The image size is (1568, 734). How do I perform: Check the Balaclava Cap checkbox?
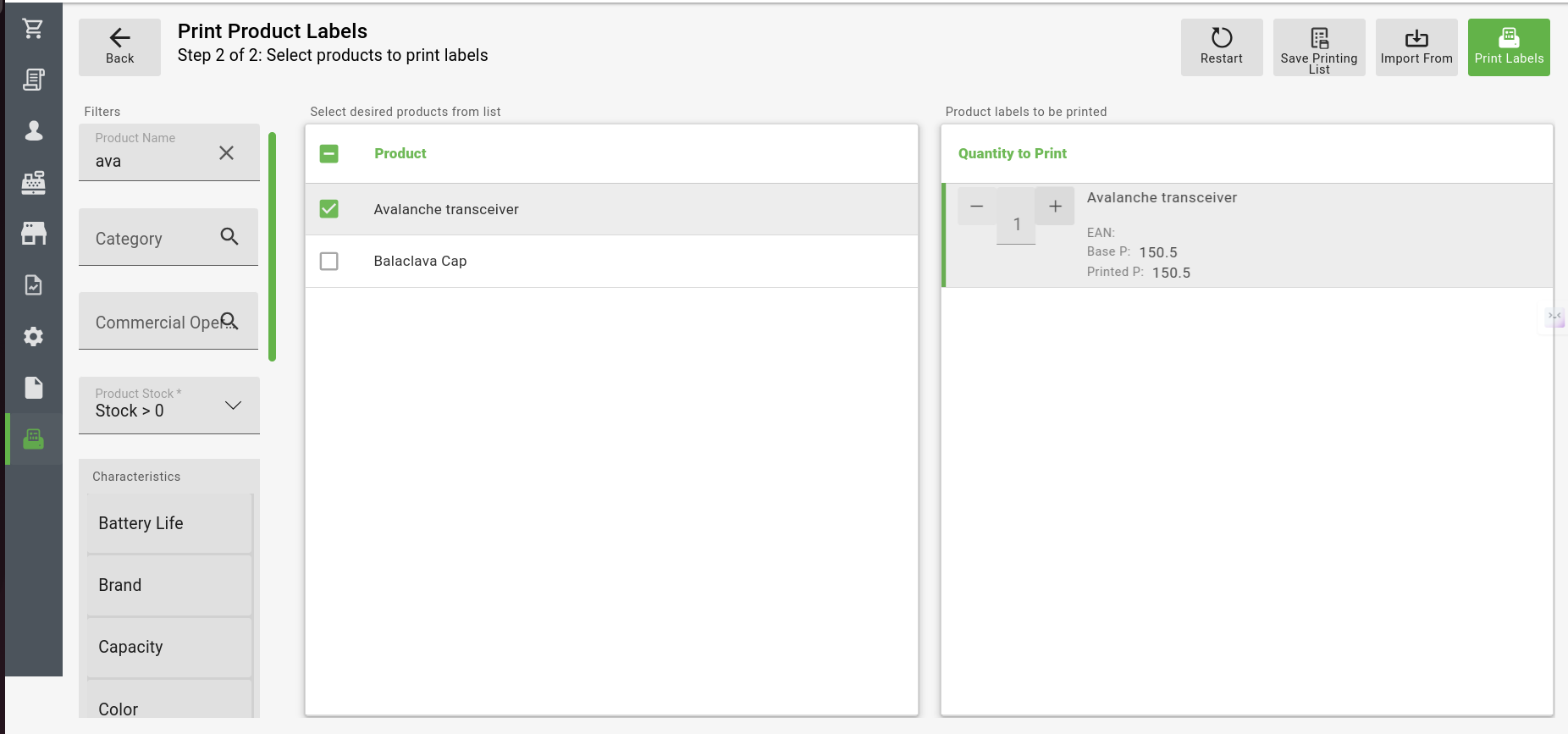(329, 262)
